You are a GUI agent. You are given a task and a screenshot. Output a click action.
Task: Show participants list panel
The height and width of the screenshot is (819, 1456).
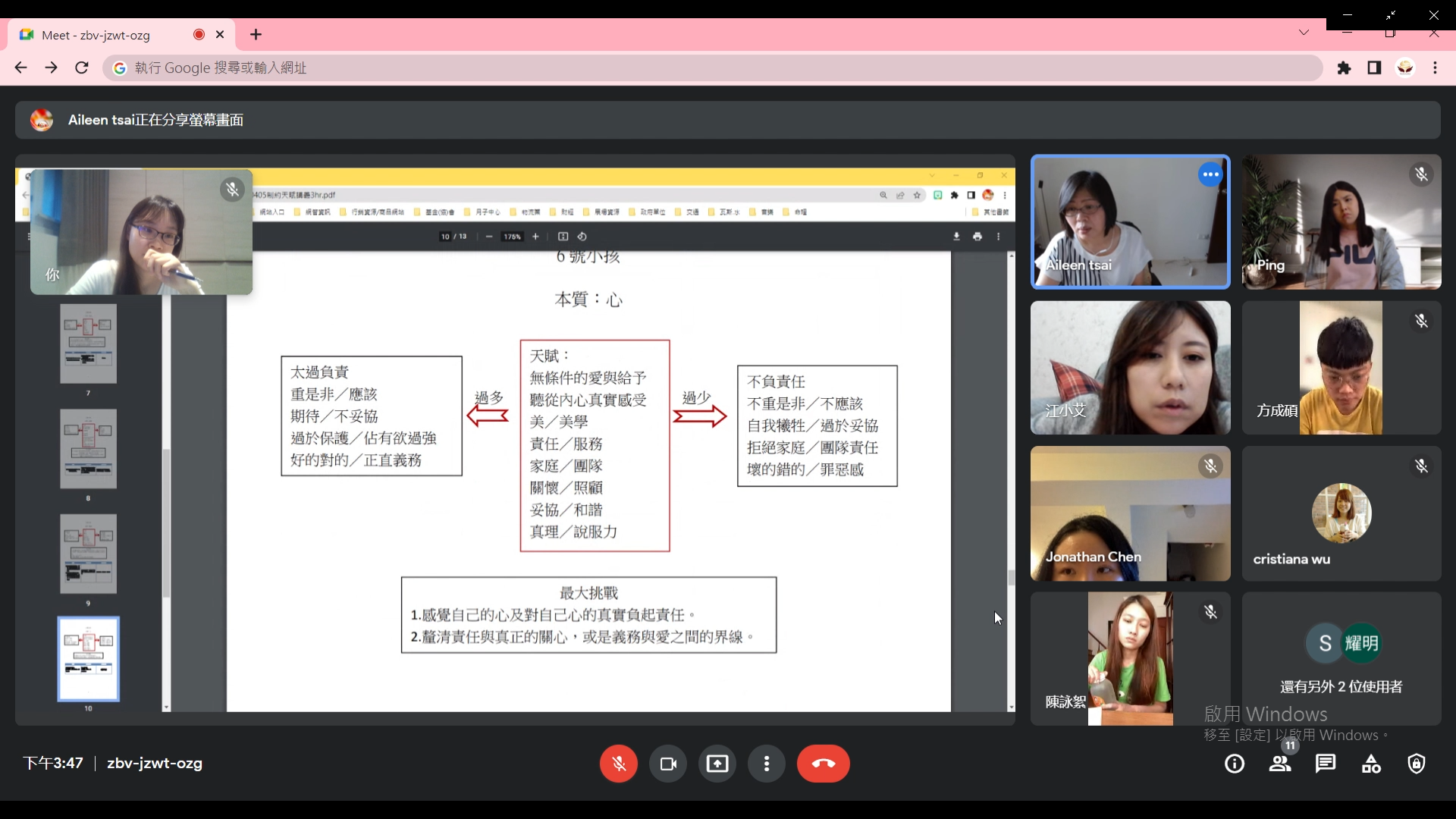point(1280,764)
